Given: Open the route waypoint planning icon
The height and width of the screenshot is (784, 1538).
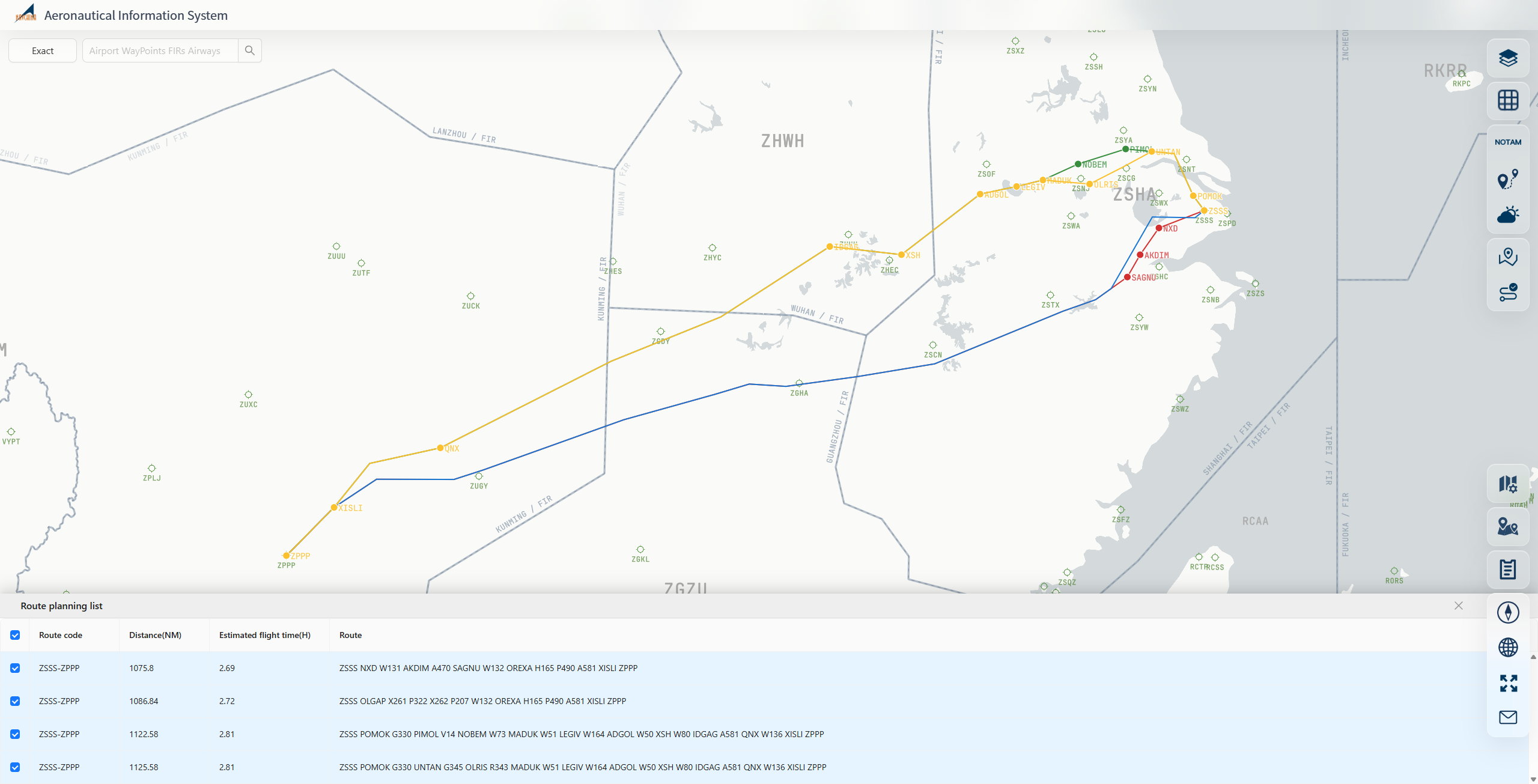Looking at the screenshot, I should coord(1507,179).
